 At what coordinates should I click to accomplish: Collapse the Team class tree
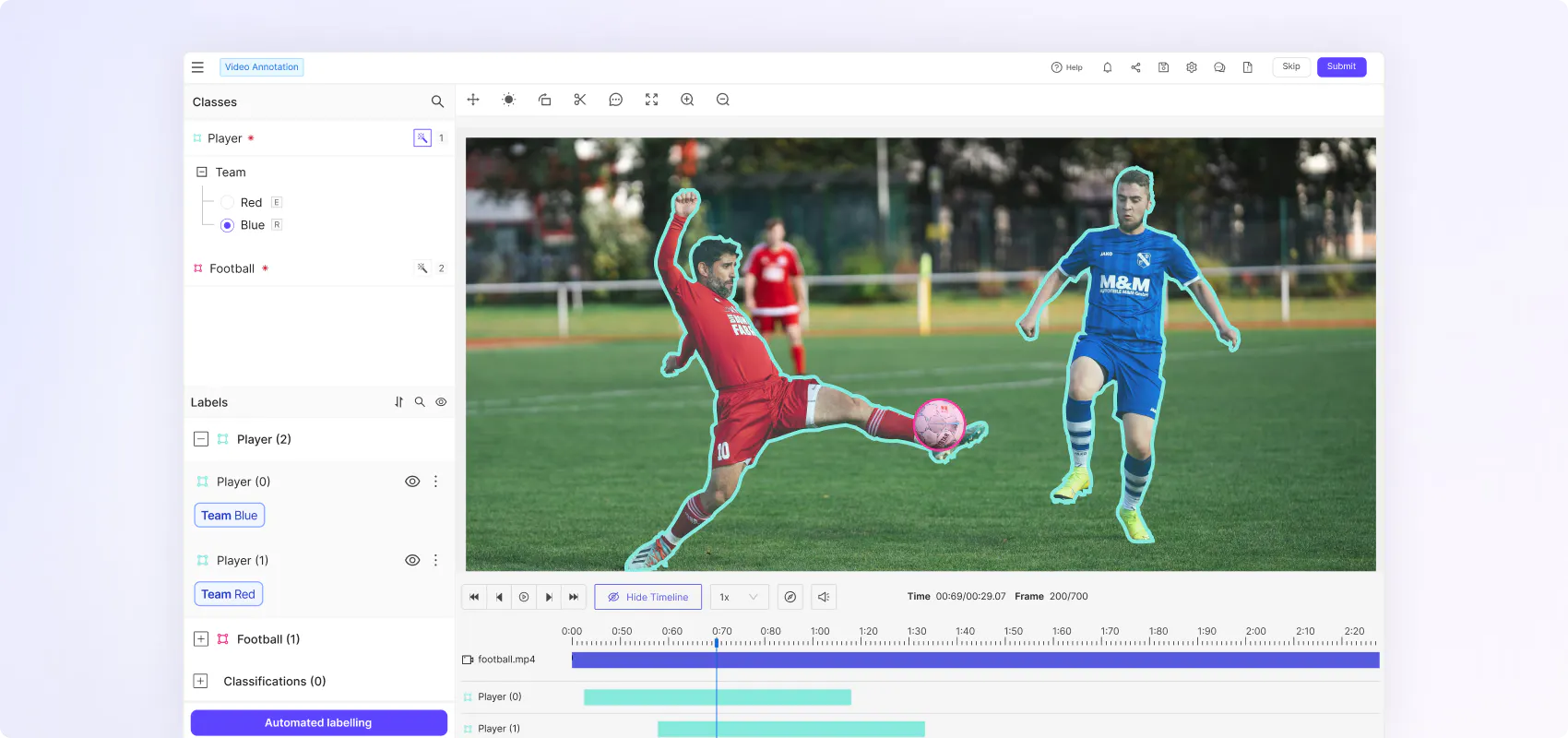(202, 173)
